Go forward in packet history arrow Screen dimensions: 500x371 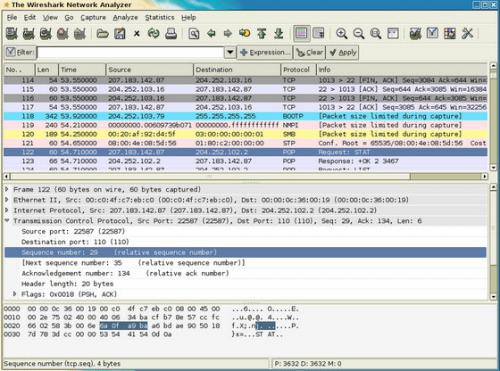click(228, 34)
